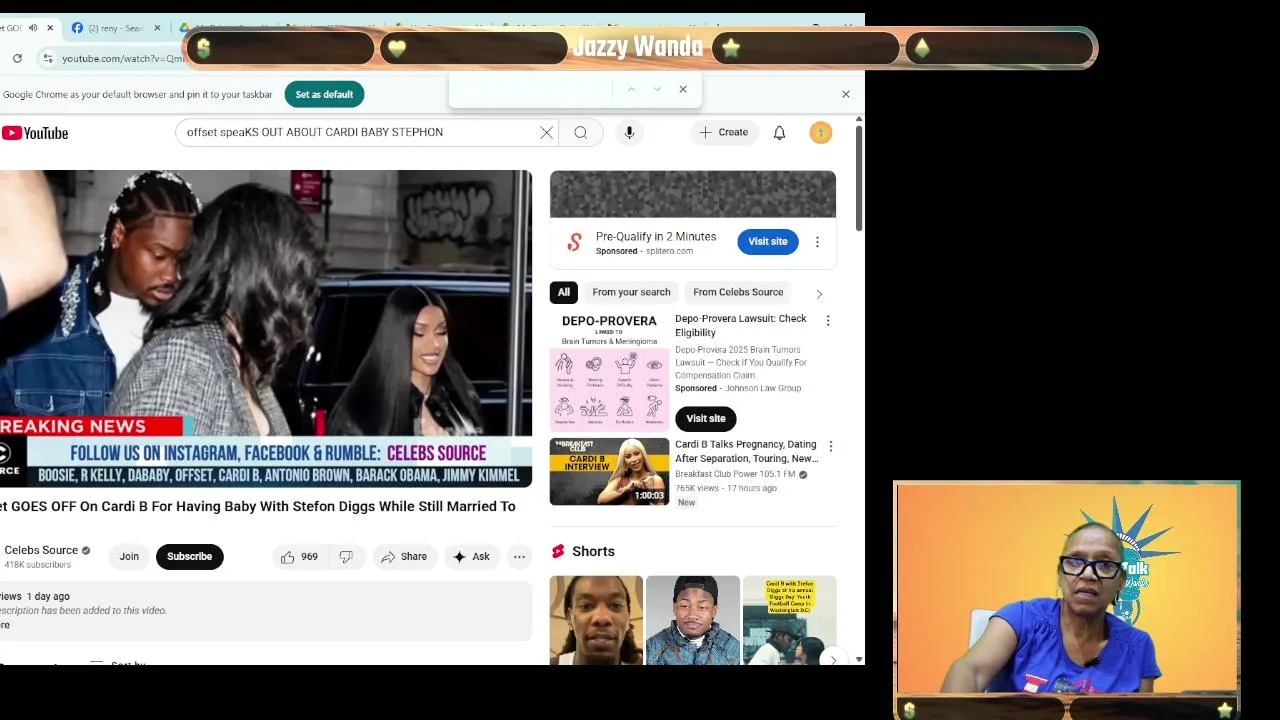Select the 'From Celebs Source' chip
Screen dimensions: 1280x720
tap(738, 292)
